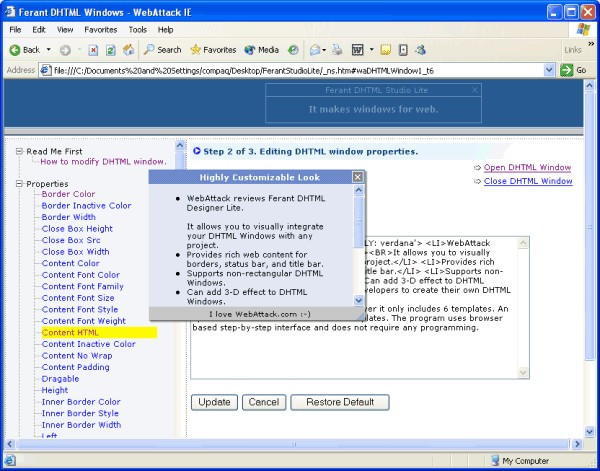
Task: Open the Edit menu
Action: [39, 30]
